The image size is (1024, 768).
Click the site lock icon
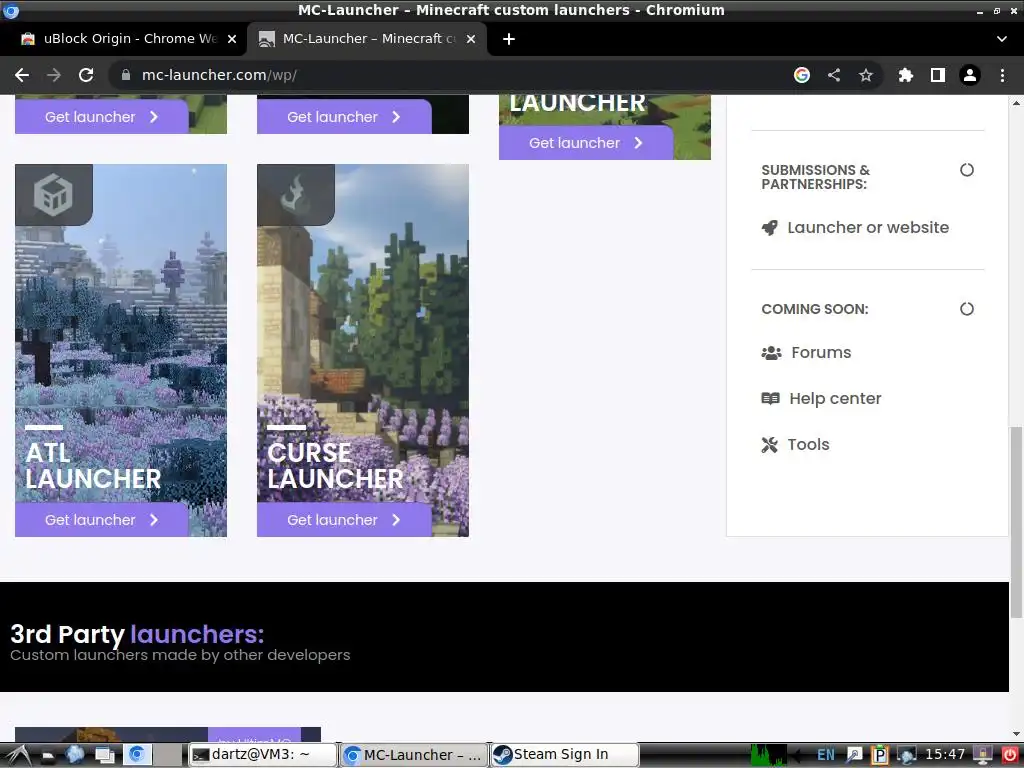(x=126, y=75)
